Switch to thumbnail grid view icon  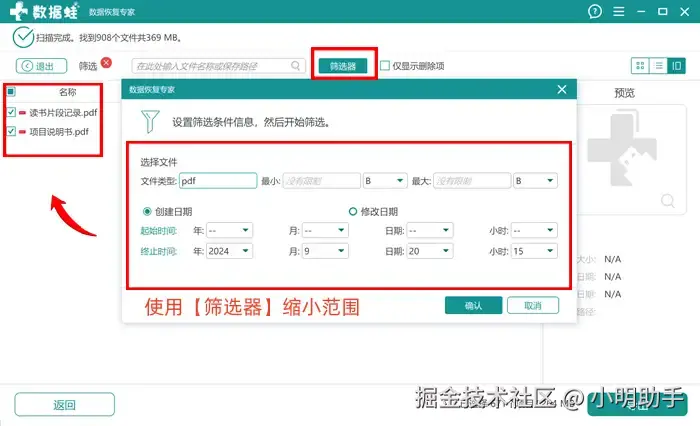click(x=640, y=66)
